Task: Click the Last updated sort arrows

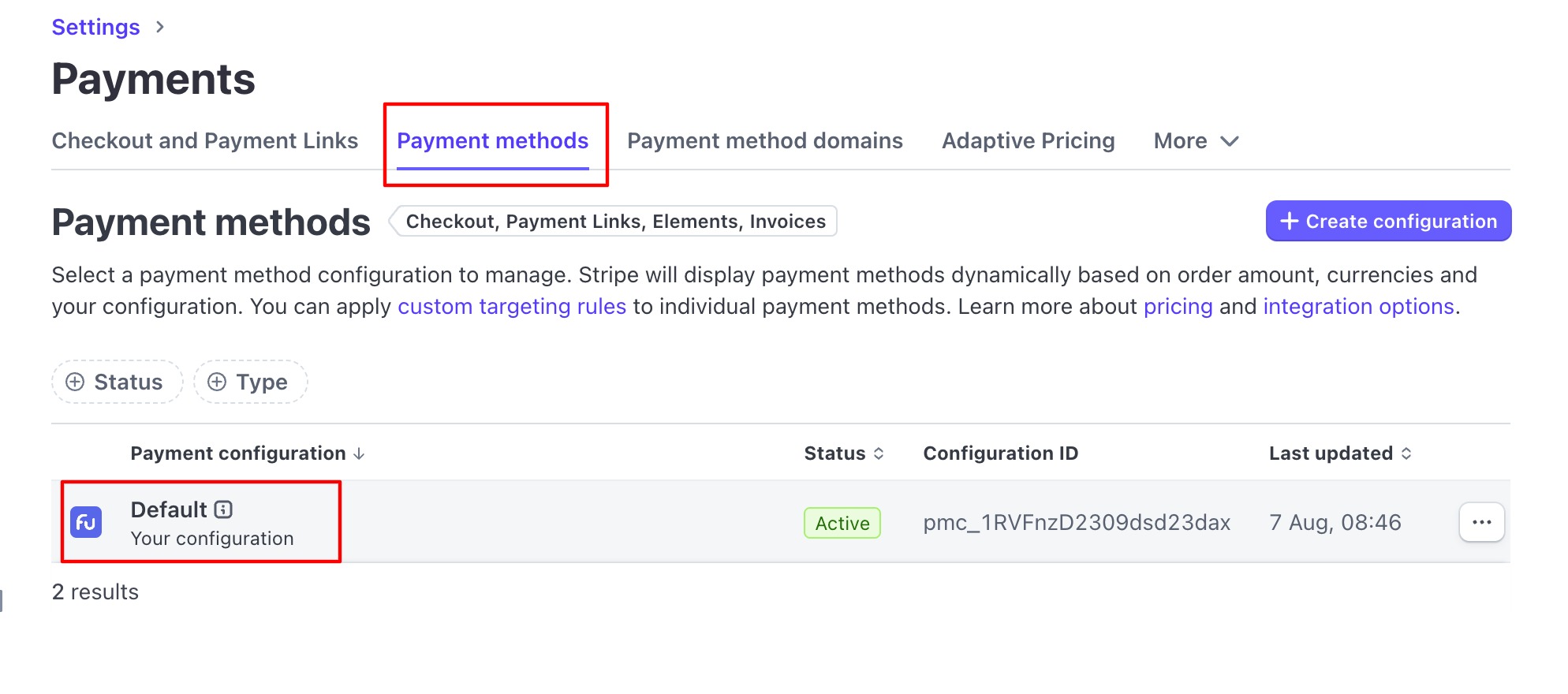Action: [x=1406, y=453]
